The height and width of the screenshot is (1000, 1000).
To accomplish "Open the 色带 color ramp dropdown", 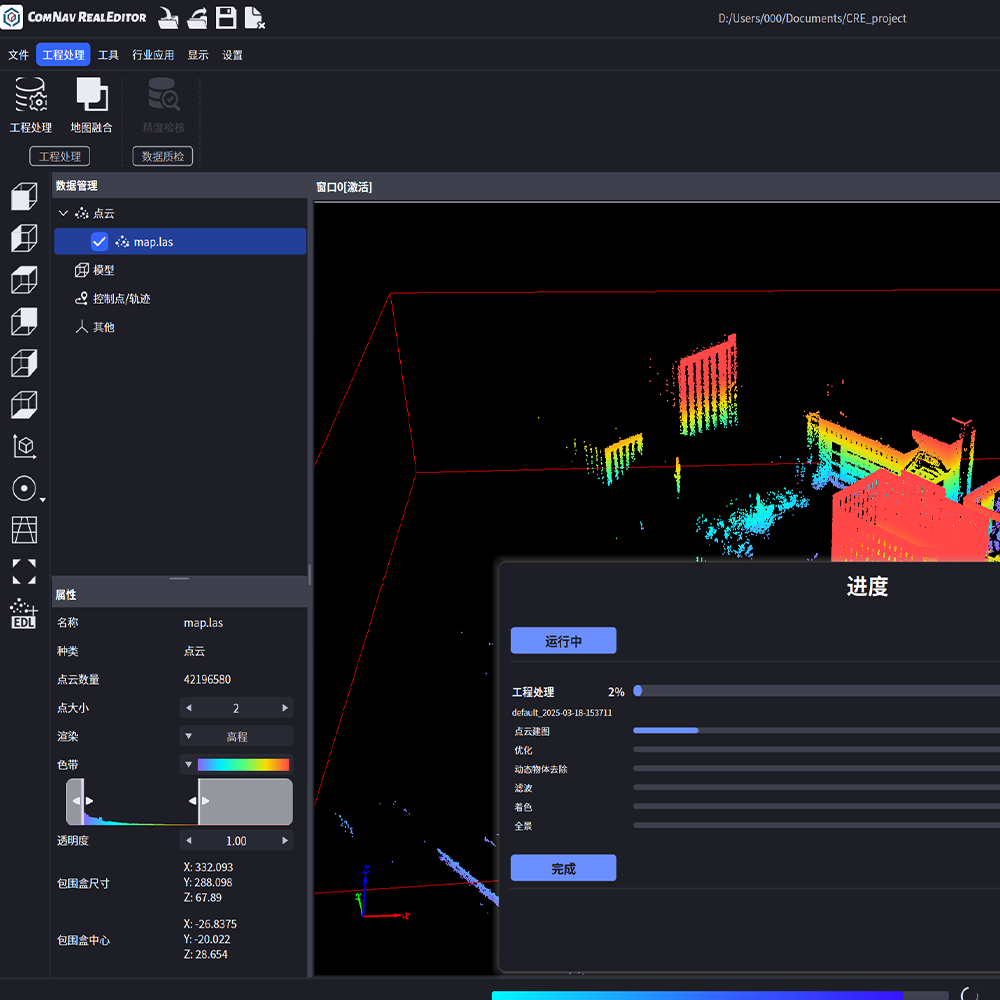I will (x=188, y=765).
